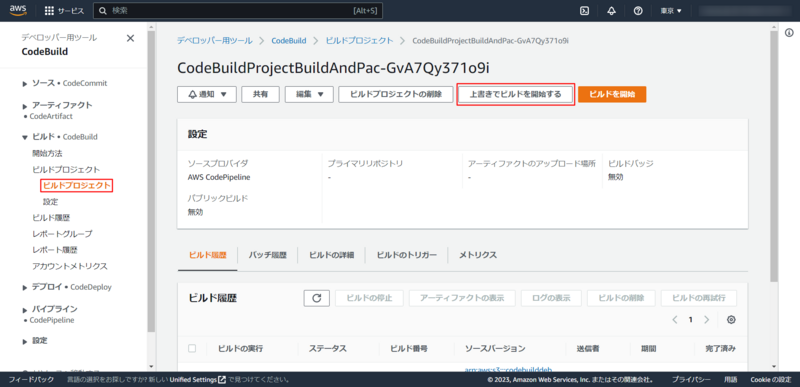The height and width of the screenshot is (387, 800).
Task: Go to previous page of build history
Action: (674, 320)
